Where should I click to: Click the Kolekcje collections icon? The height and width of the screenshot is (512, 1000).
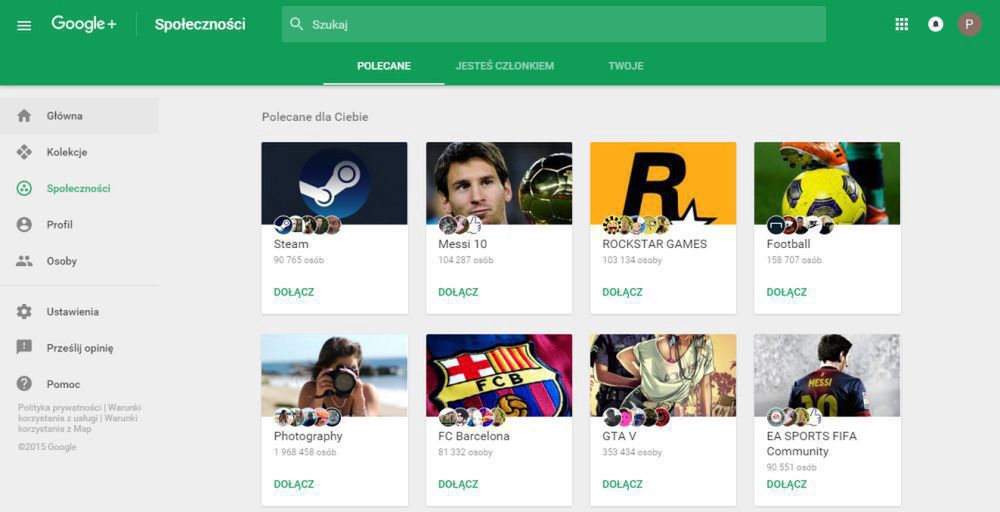coord(24,152)
